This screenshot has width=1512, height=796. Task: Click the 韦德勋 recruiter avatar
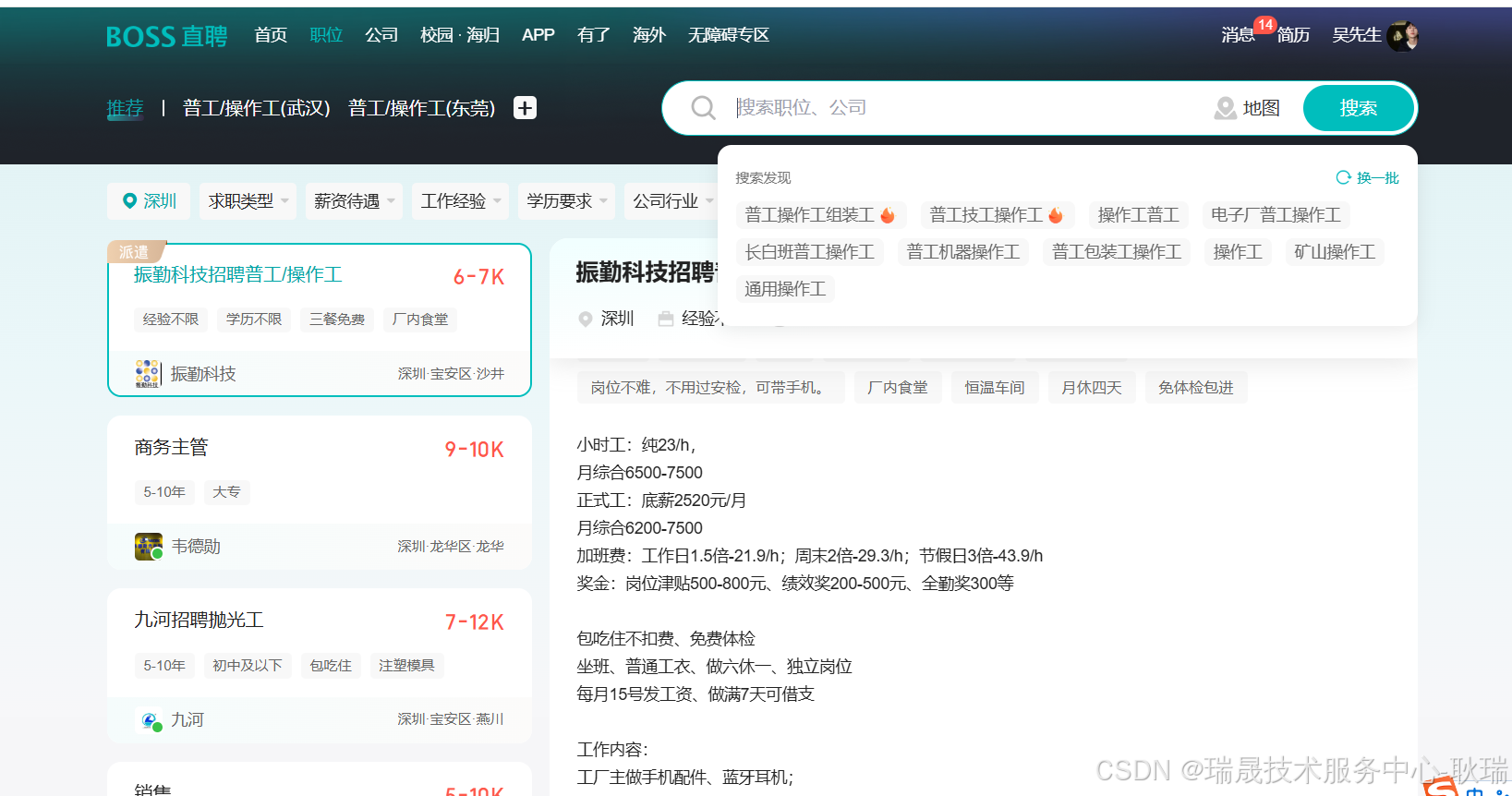click(x=149, y=547)
